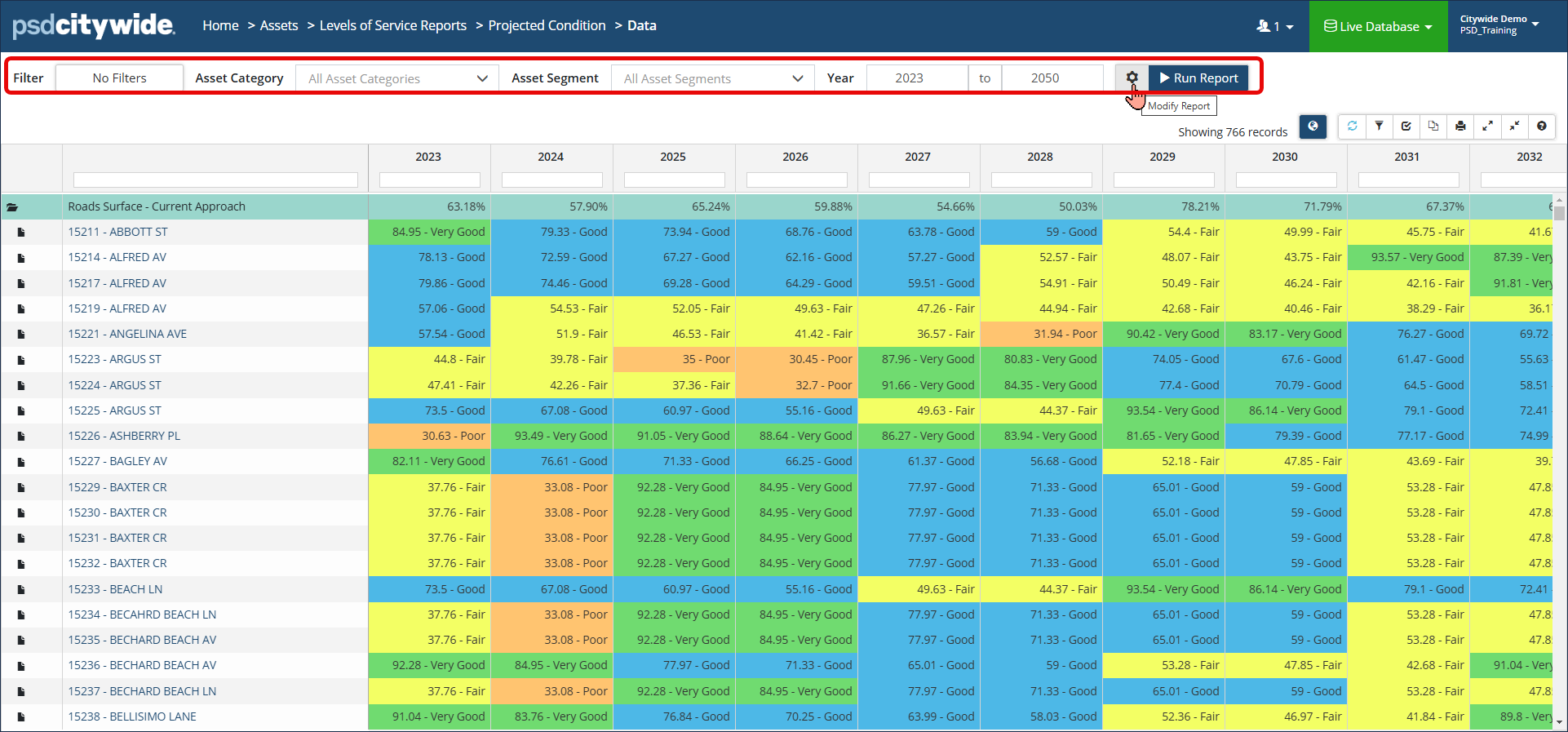Image resolution: width=1568 pixels, height=732 pixels.
Task: Refresh the data grid
Action: (x=1353, y=126)
